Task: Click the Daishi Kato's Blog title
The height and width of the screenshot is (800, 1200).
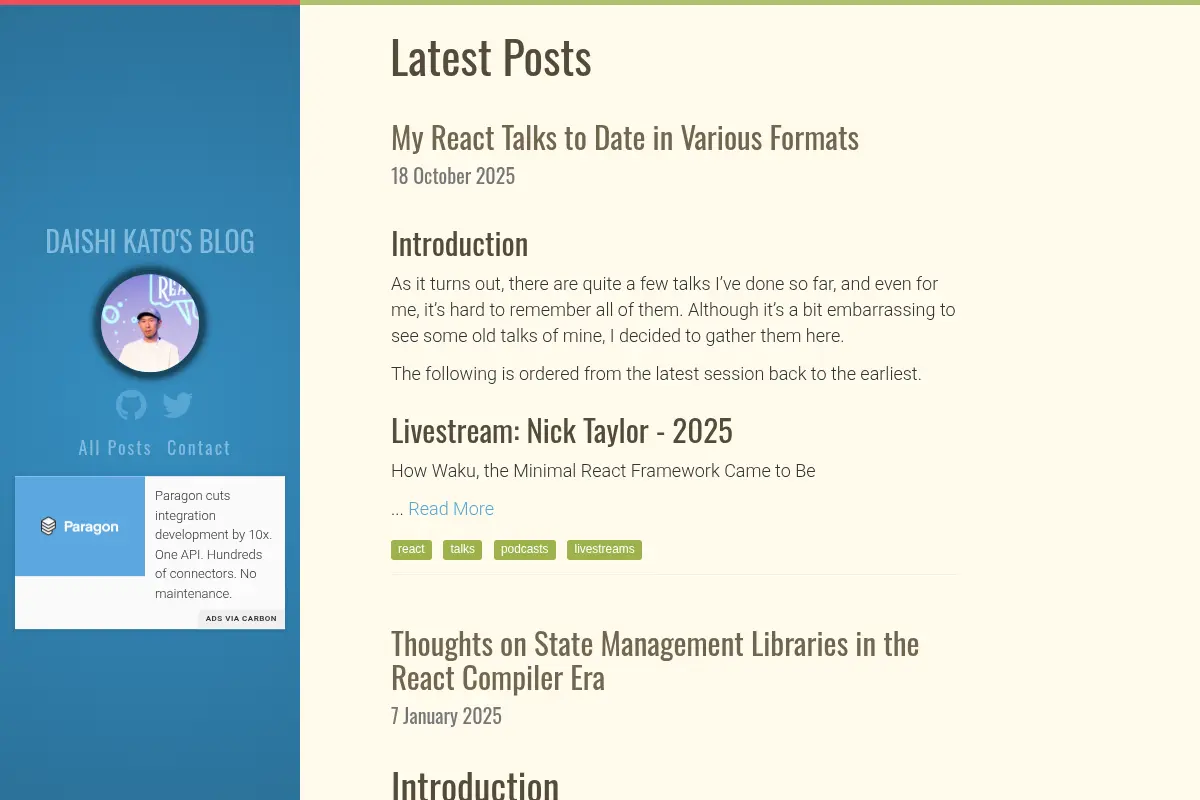Action: point(150,241)
